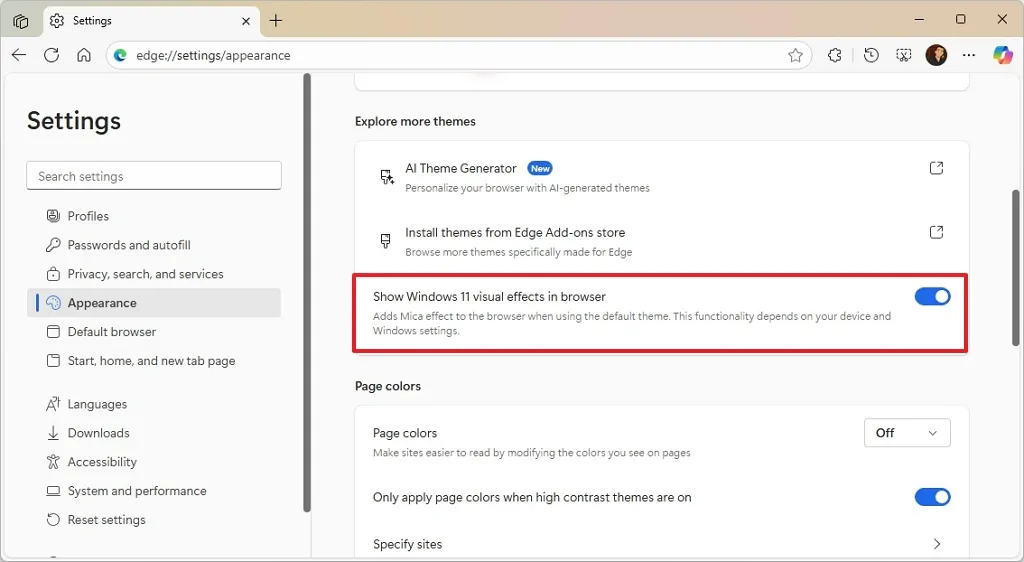
Task: Click the sidebar vertical scrollbar
Action: pyautogui.click(x=307, y=292)
